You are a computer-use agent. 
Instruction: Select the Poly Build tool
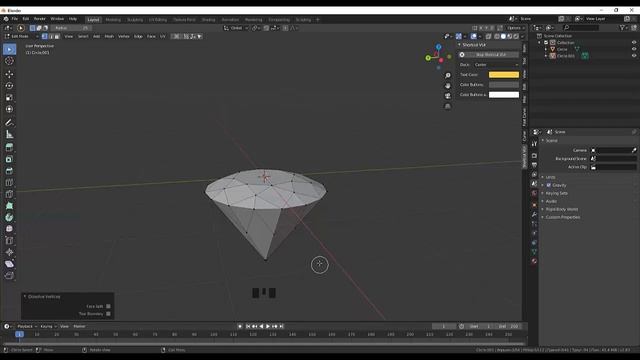[x=9, y=206]
